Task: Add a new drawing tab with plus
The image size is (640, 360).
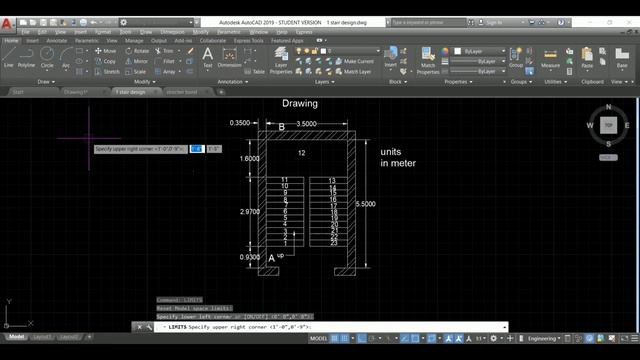Action: coord(221,92)
